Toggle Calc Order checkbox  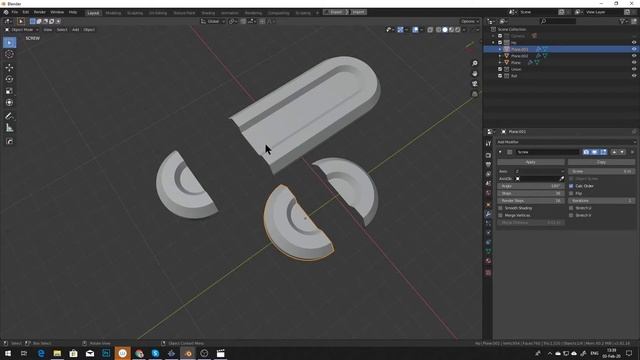[571, 186]
